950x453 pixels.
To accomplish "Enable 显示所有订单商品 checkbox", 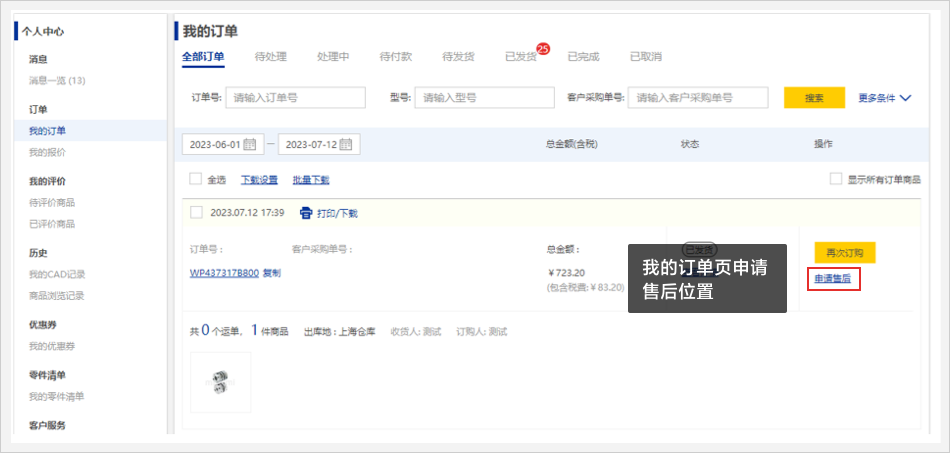I will tap(836, 179).
